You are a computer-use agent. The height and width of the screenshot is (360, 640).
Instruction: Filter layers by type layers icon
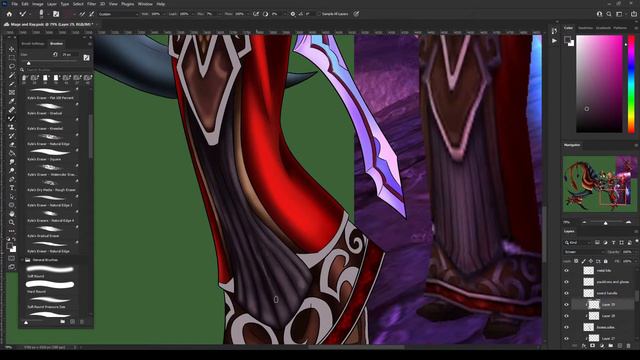pyautogui.click(x=613, y=242)
